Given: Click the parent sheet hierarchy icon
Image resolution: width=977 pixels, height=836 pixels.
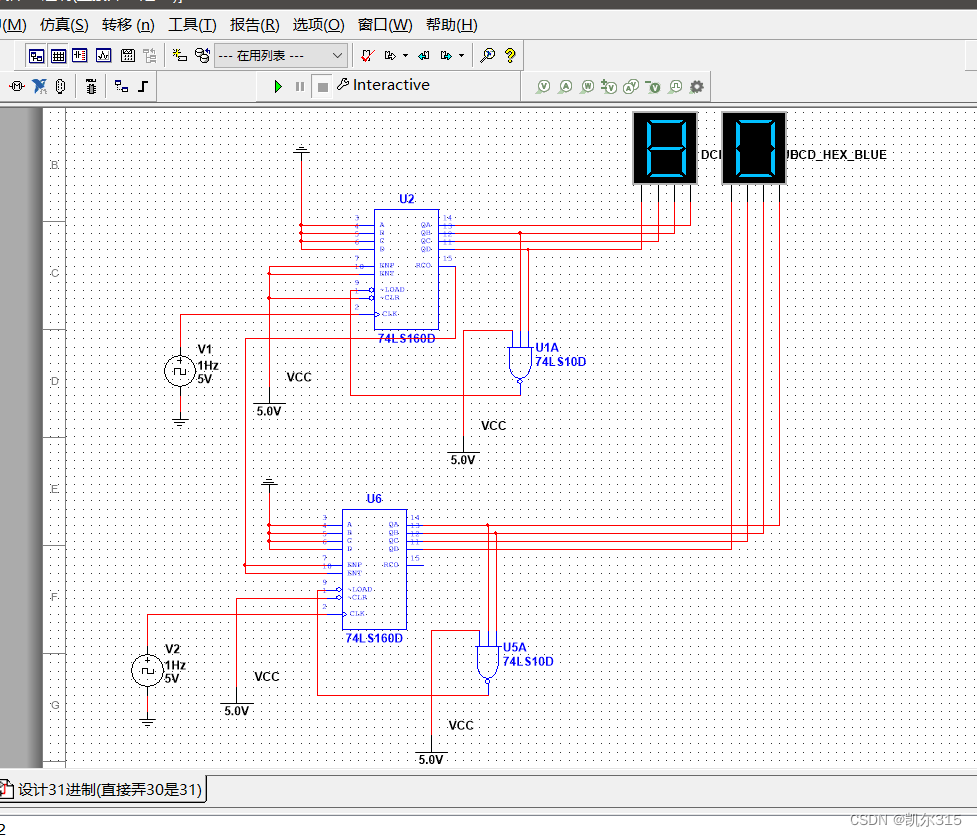Looking at the screenshot, I should tap(150, 55).
